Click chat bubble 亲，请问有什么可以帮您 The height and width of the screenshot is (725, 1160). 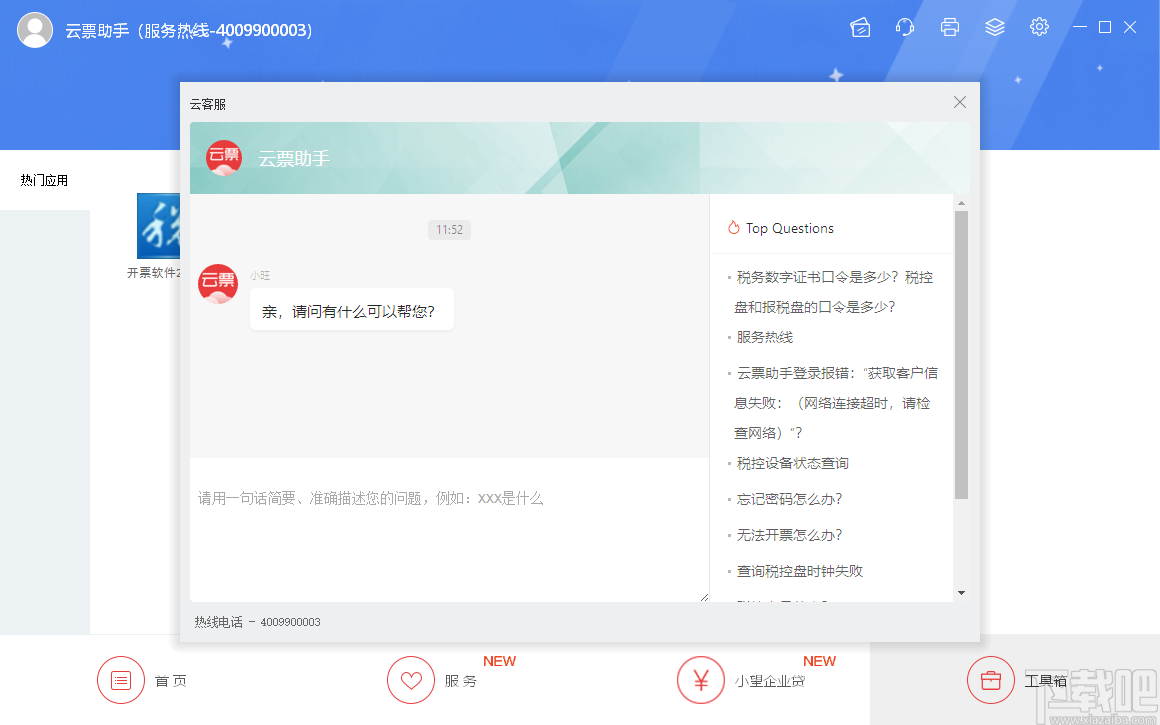pos(351,311)
